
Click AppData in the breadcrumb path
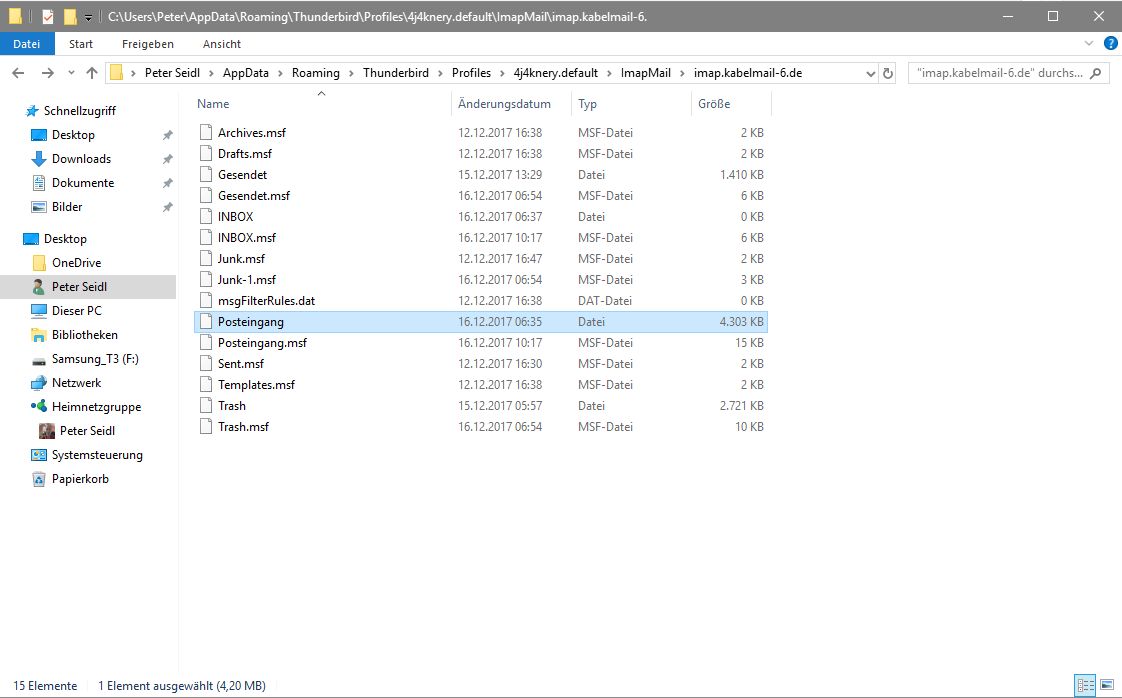click(245, 73)
